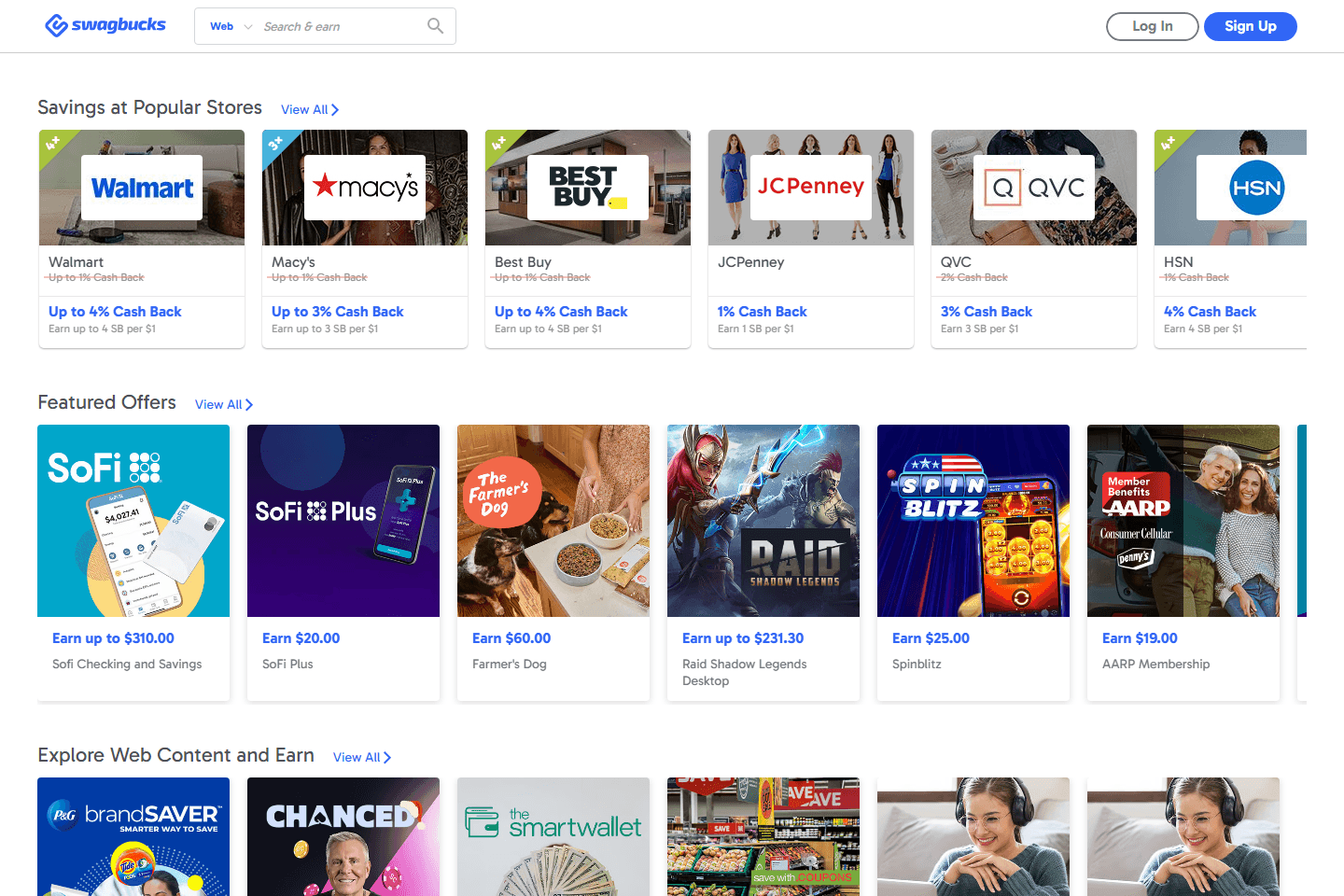
Task: Open the AARP Member Benefits offer image
Action: [x=1183, y=521]
